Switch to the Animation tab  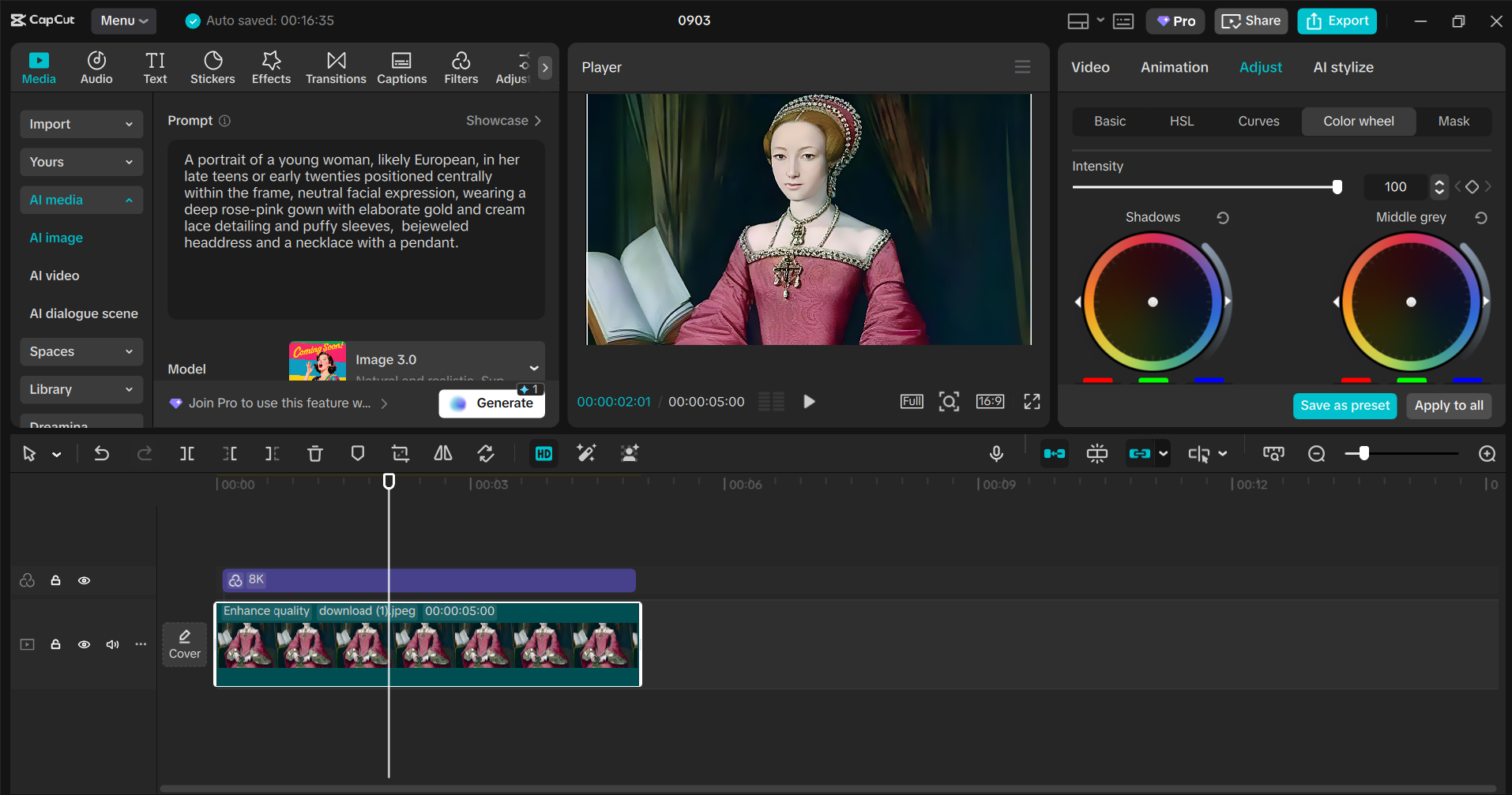[x=1174, y=67]
